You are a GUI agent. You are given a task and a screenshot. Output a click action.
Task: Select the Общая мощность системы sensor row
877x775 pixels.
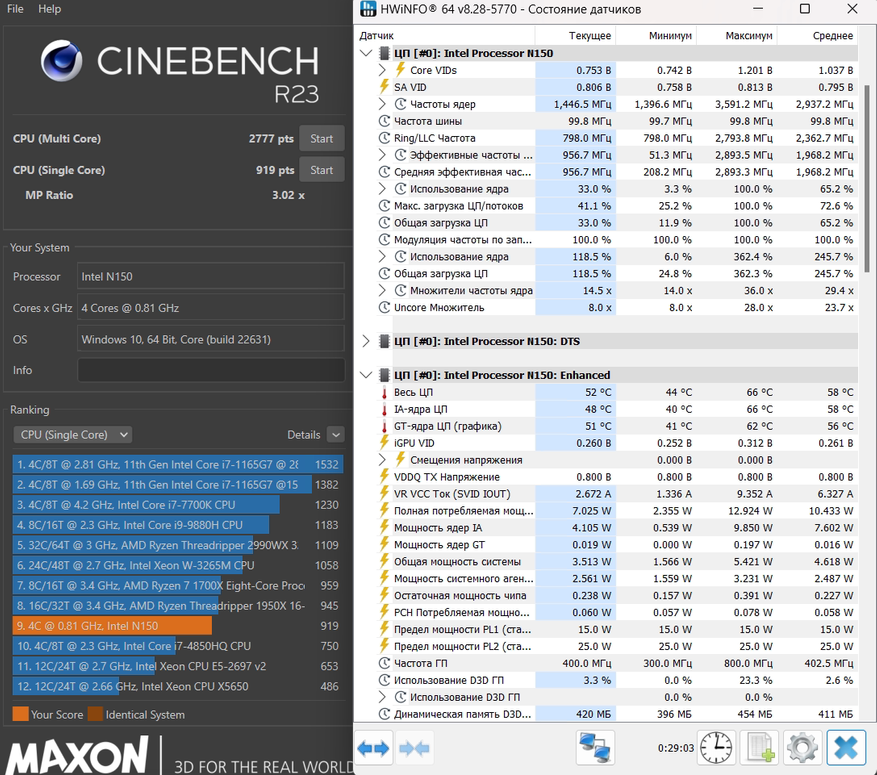[617, 561]
